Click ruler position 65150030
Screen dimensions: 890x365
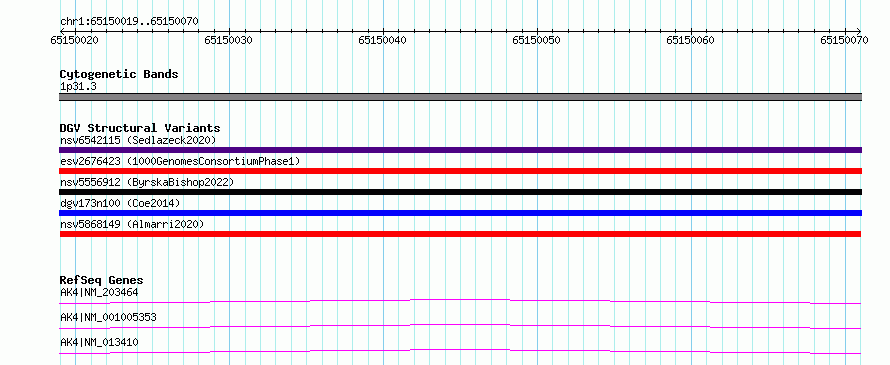(x=229, y=40)
